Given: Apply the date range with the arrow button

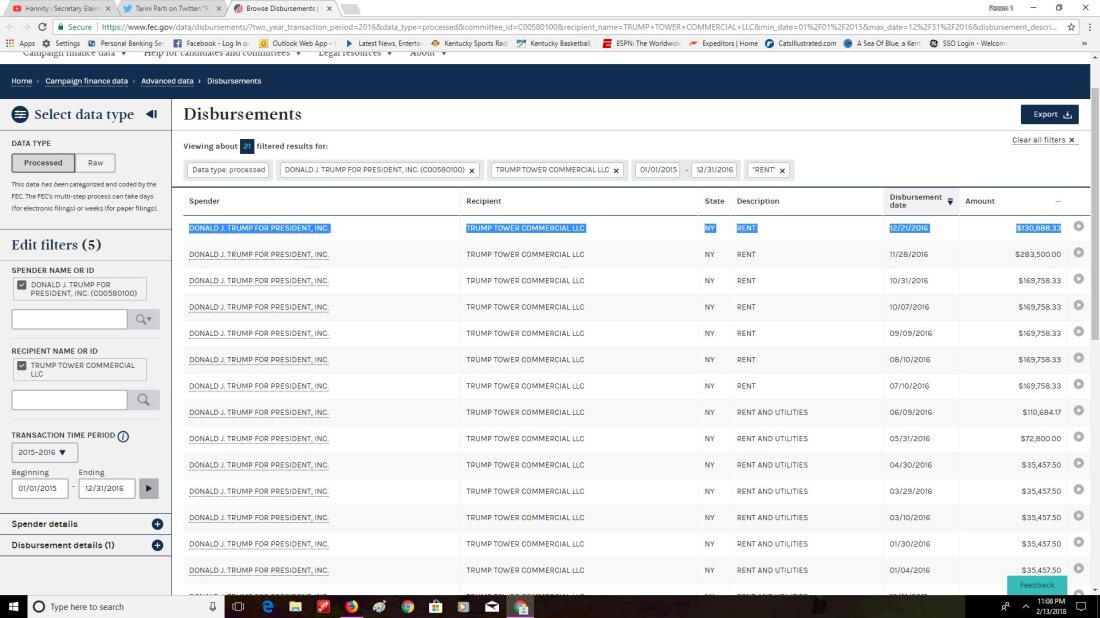Looking at the screenshot, I should pyautogui.click(x=149, y=488).
